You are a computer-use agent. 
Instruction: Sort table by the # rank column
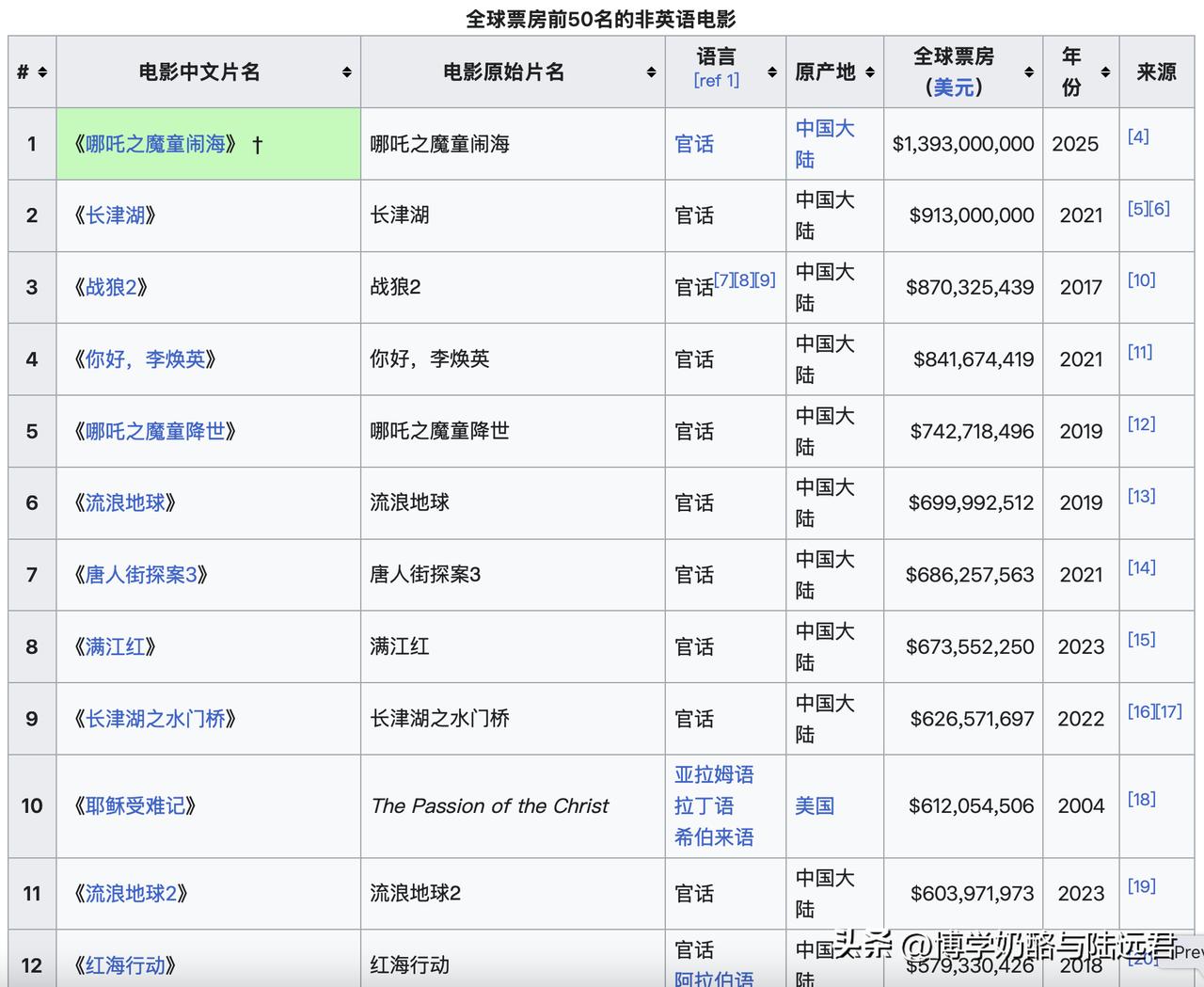(x=42, y=72)
